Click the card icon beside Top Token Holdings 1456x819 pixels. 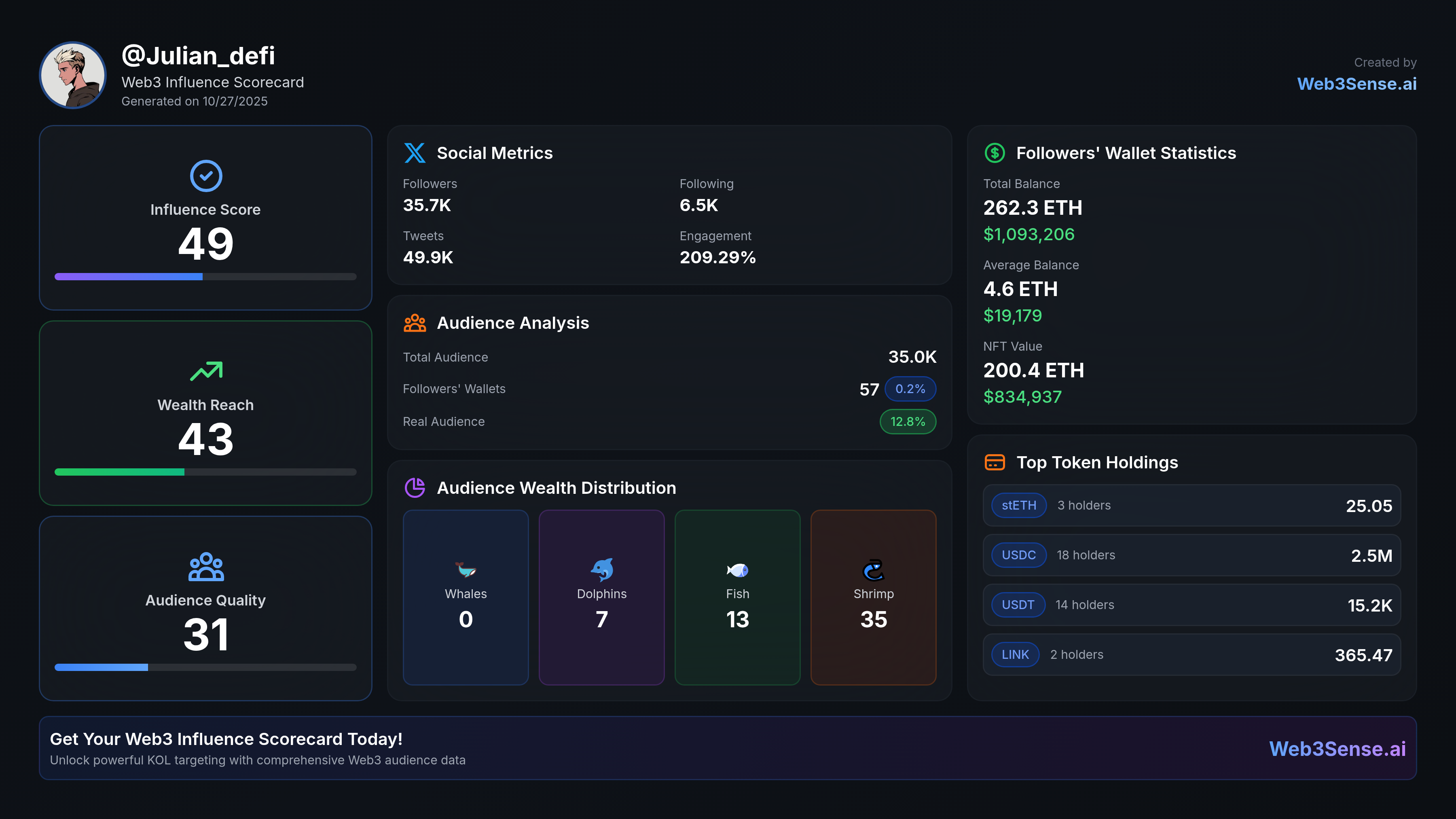[995, 462]
